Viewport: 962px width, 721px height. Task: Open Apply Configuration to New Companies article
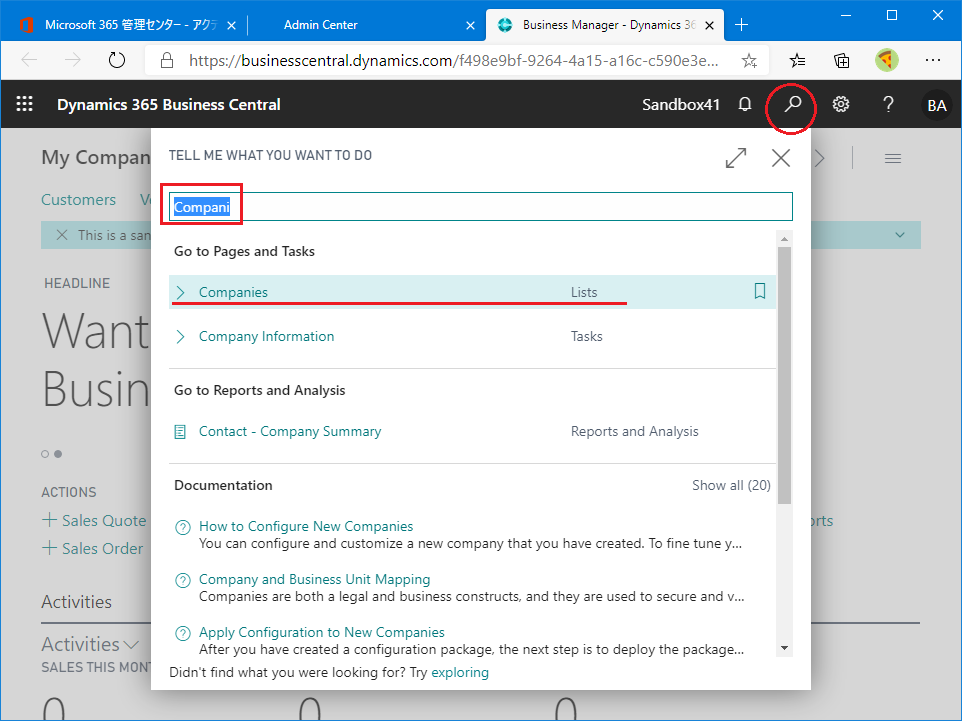(321, 633)
